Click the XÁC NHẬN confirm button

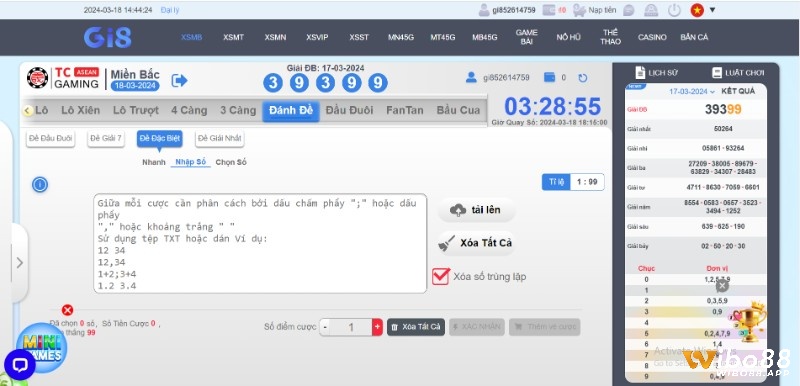pyautogui.click(x=477, y=327)
